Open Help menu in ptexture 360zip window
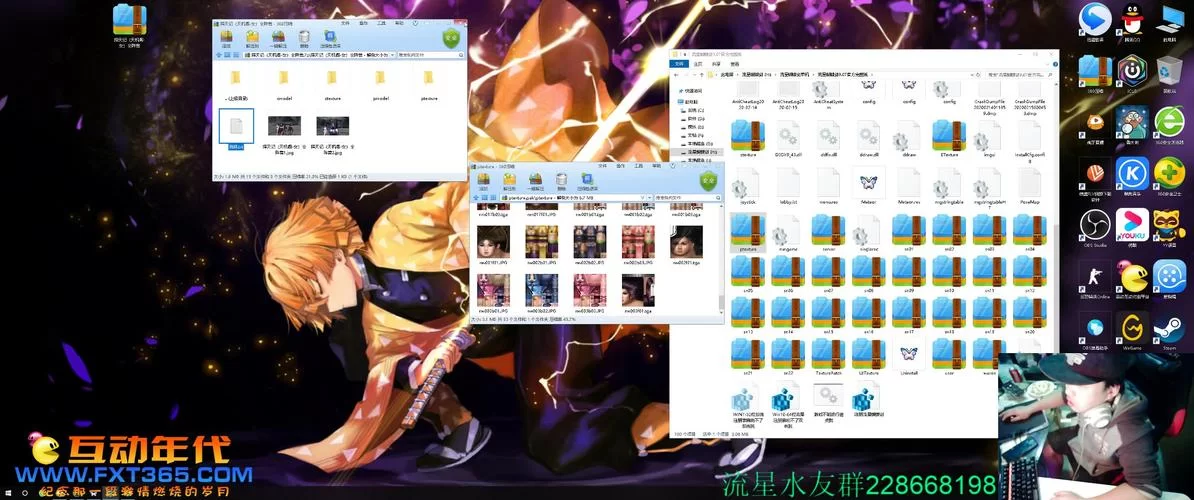The width and height of the screenshot is (1194, 500). [x=656, y=165]
